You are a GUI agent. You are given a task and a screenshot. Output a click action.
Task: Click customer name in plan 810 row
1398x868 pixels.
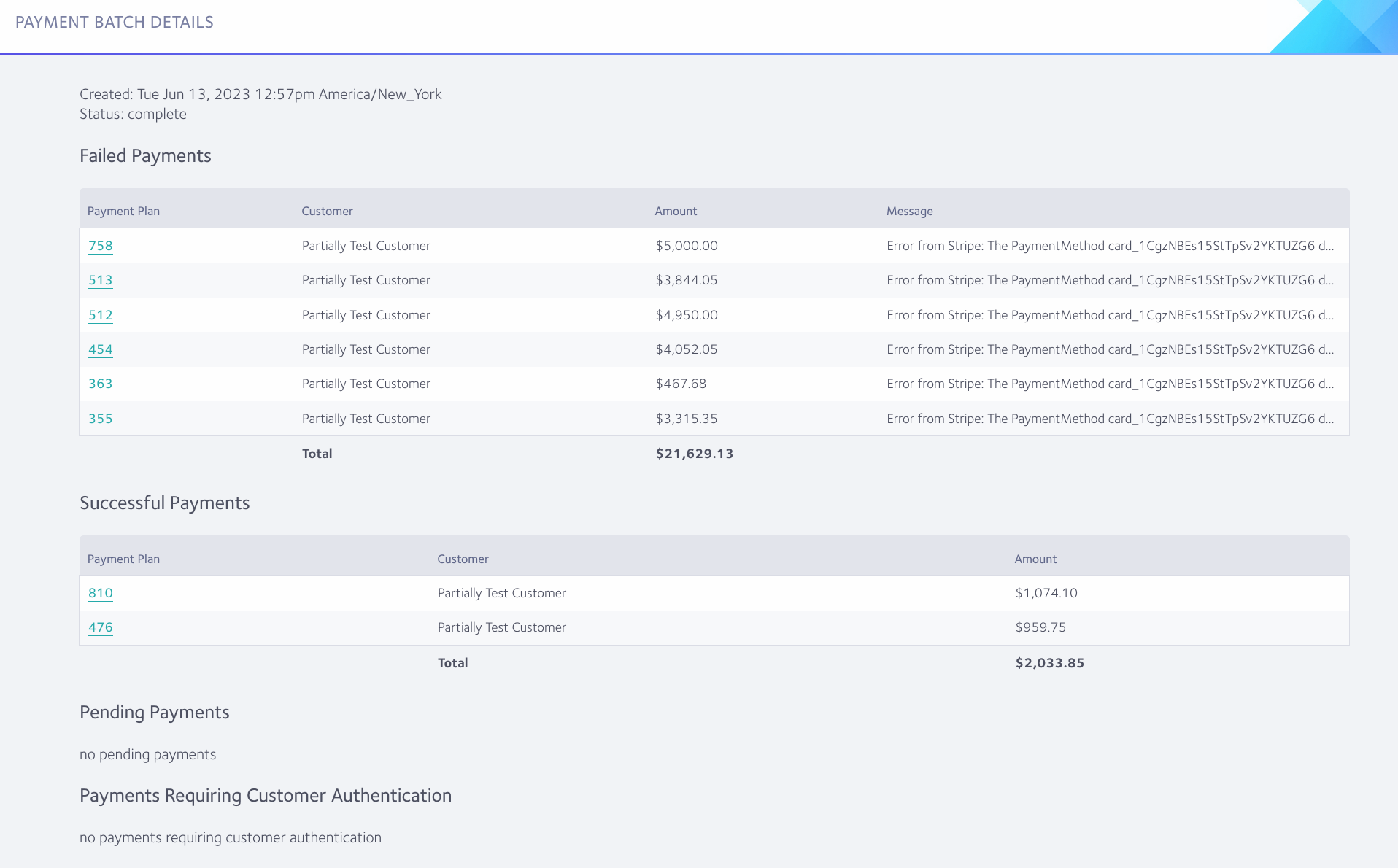tap(502, 593)
